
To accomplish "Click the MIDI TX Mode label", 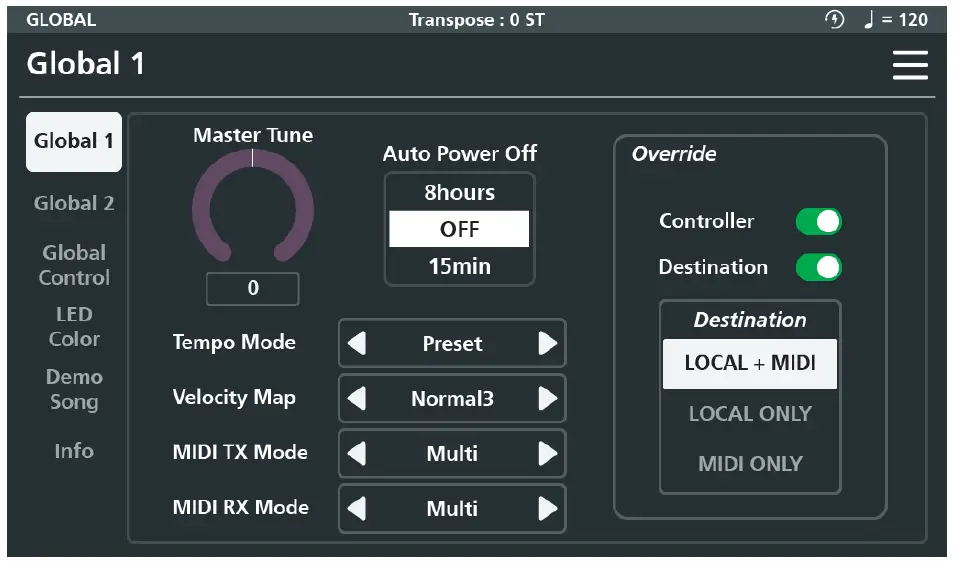I will click(240, 453).
